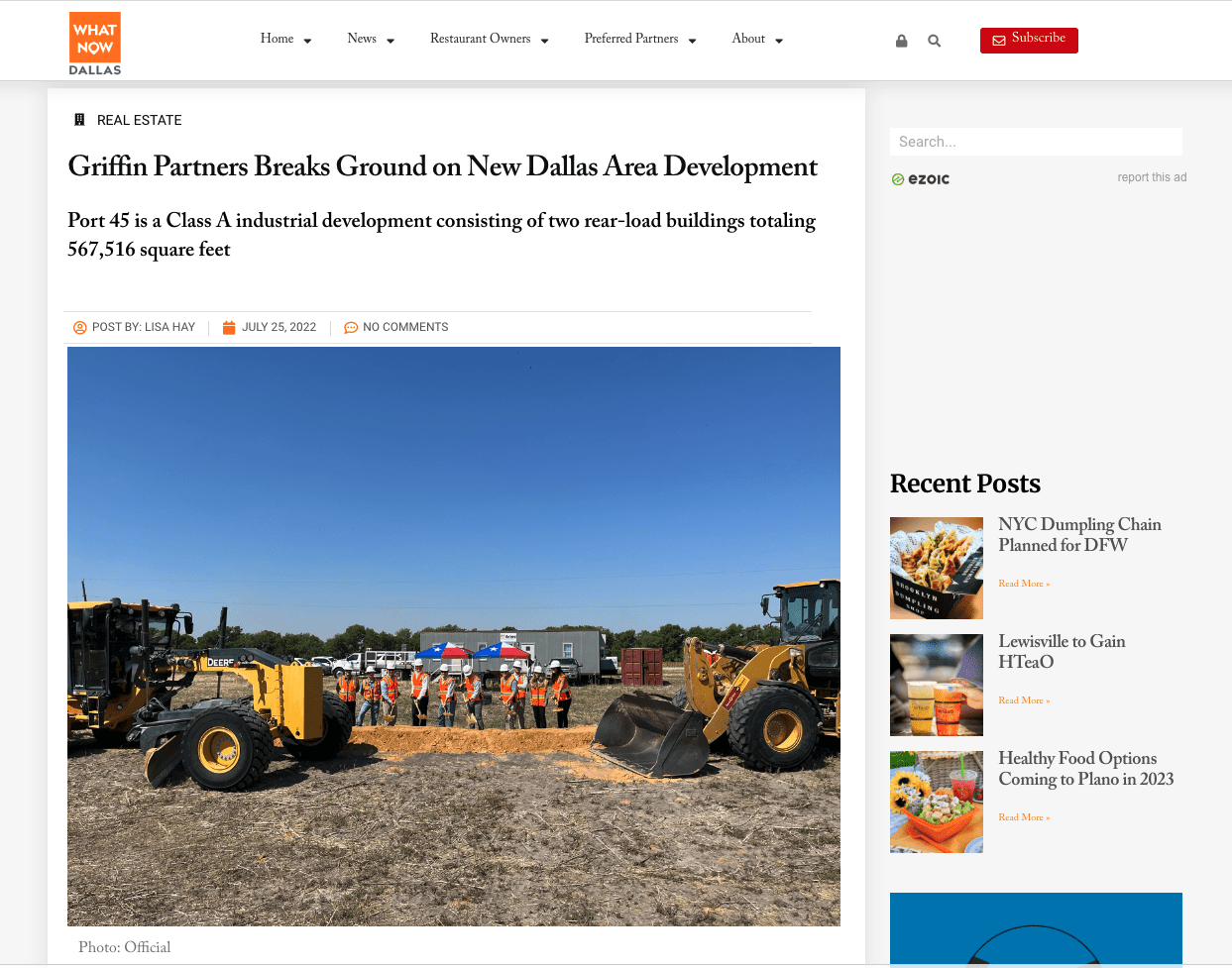Click the orange calendar date icon
Image resolution: width=1232 pixels, height=968 pixels.
(229, 327)
